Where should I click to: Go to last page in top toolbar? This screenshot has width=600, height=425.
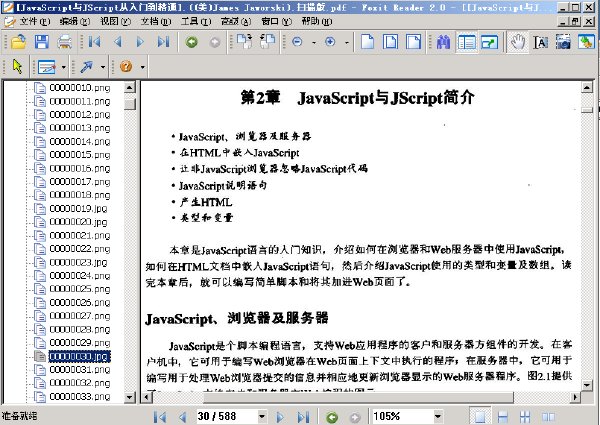tap(163, 41)
